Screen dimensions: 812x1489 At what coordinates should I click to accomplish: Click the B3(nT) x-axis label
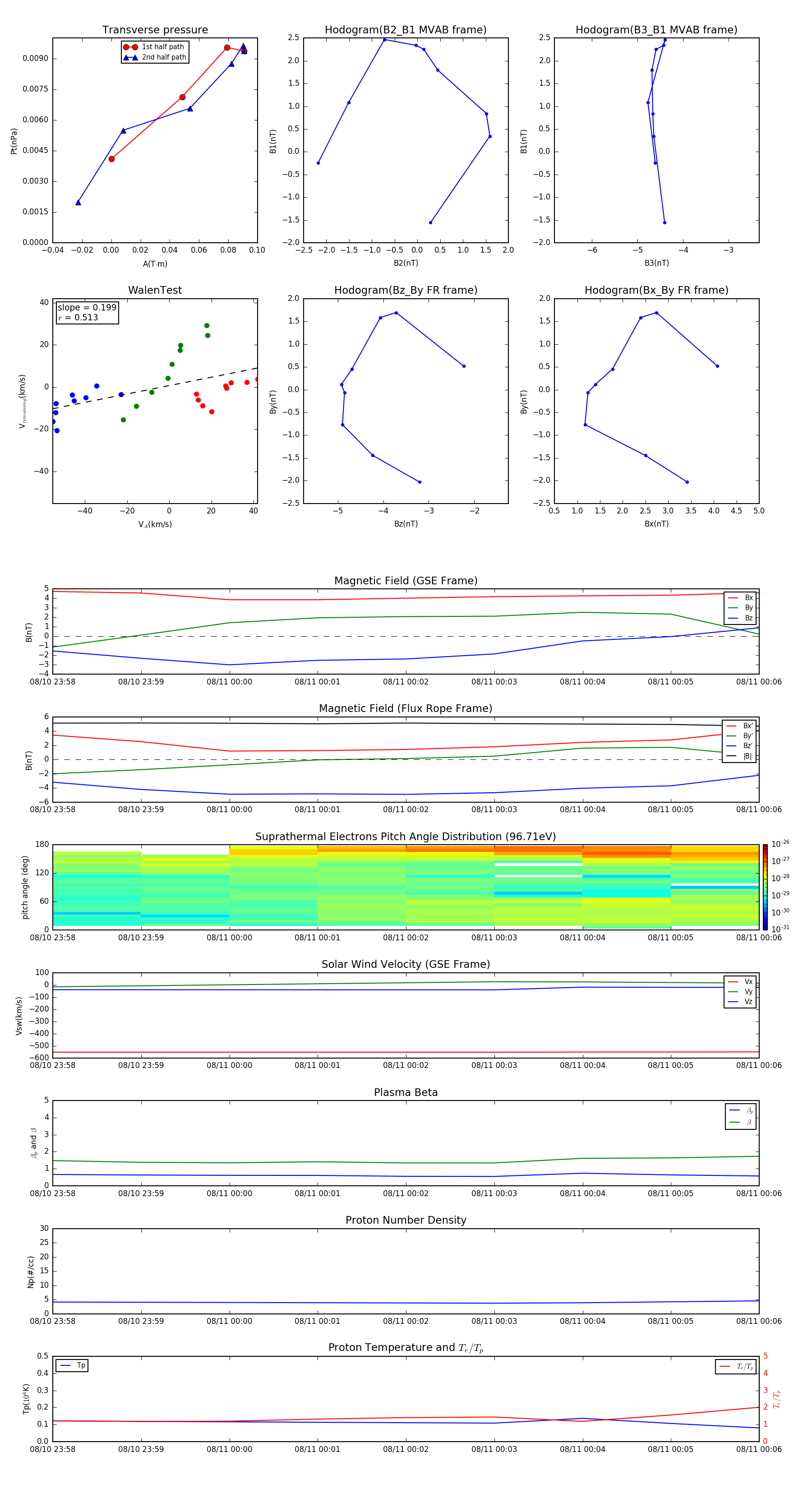click(656, 263)
